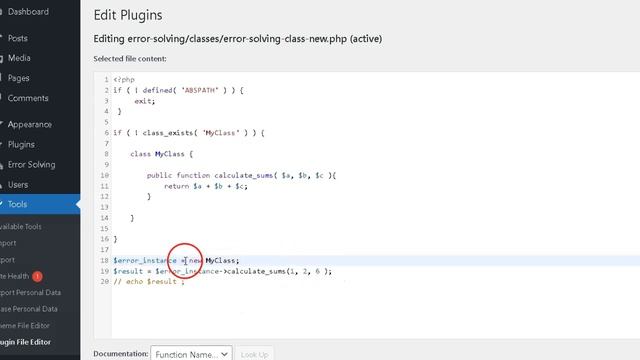Image resolution: width=640 pixels, height=360 pixels.
Task: Open the Function Name documentation dropdown
Action: point(191,354)
